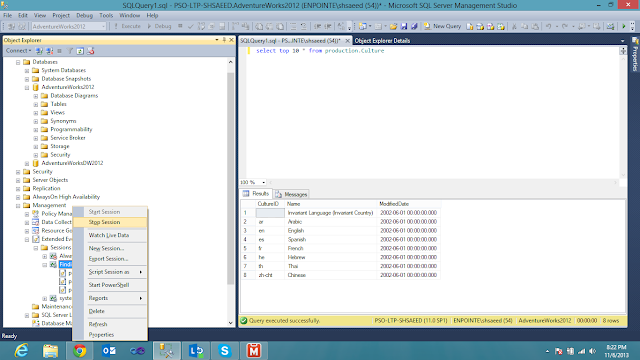Pin the Object Explorer panel

224,40
